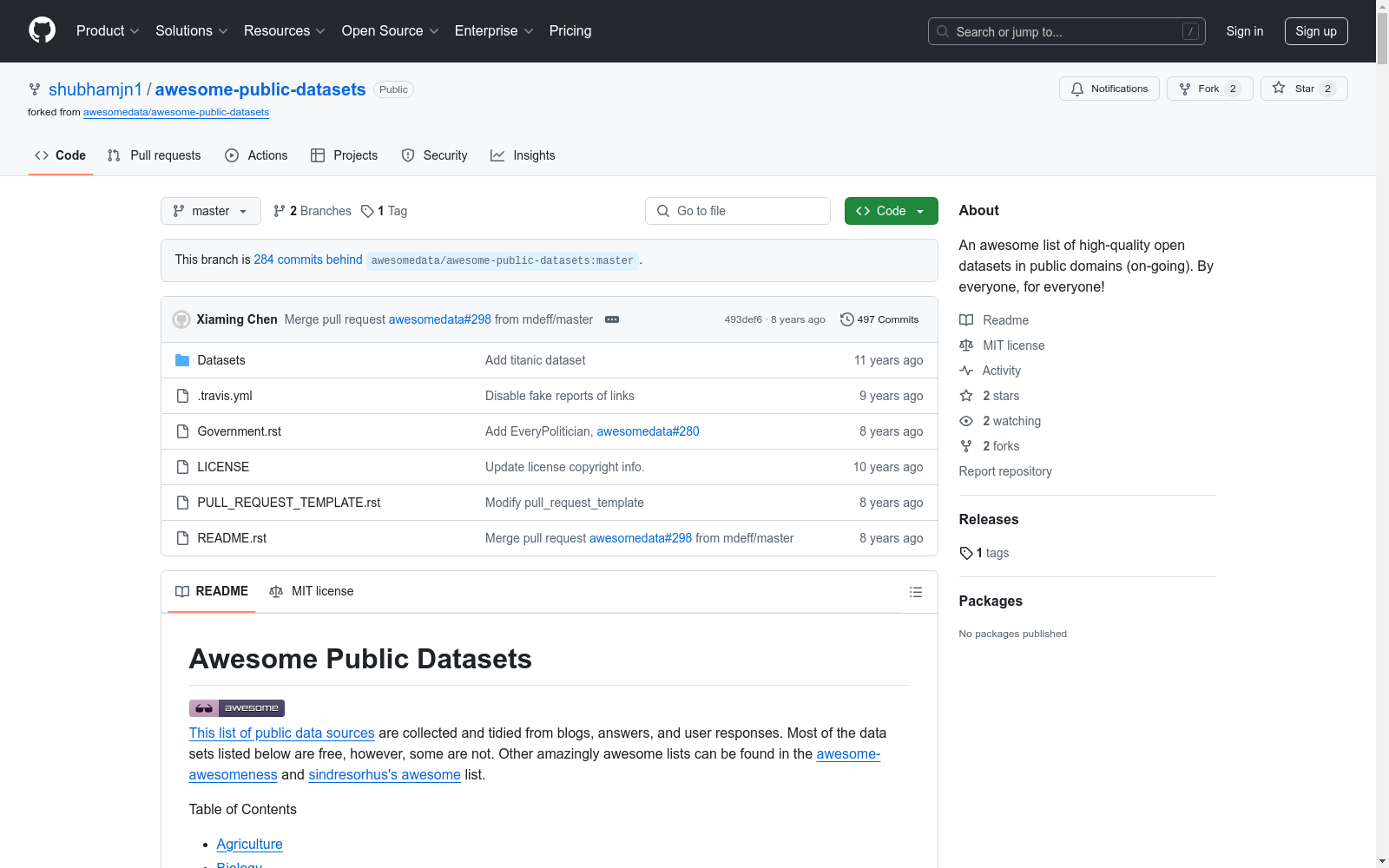Open upstream awesomedata/awesome-public-datasets link

(176, 112)
